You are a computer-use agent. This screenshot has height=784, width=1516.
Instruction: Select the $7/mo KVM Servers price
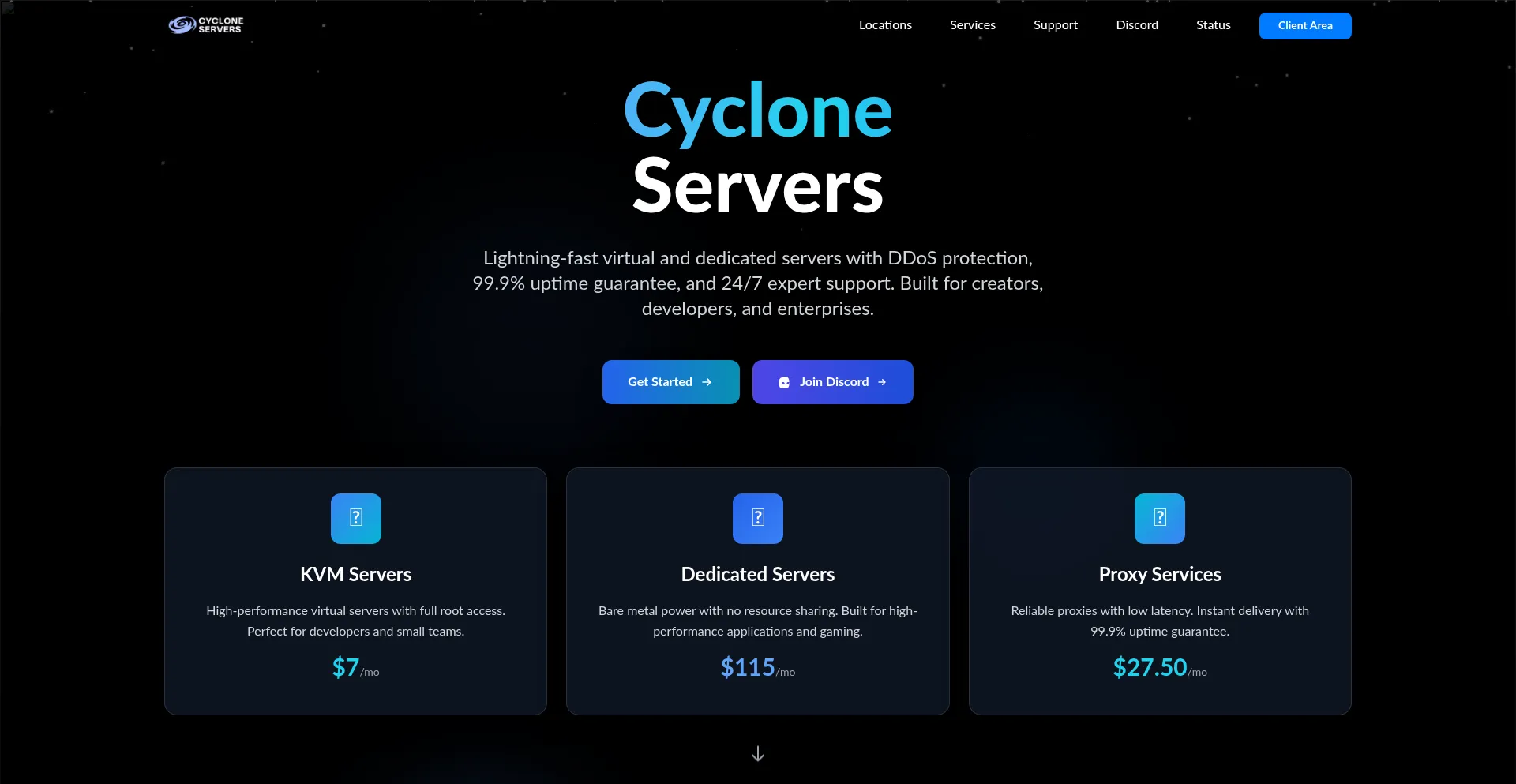[x=355, y=667]
